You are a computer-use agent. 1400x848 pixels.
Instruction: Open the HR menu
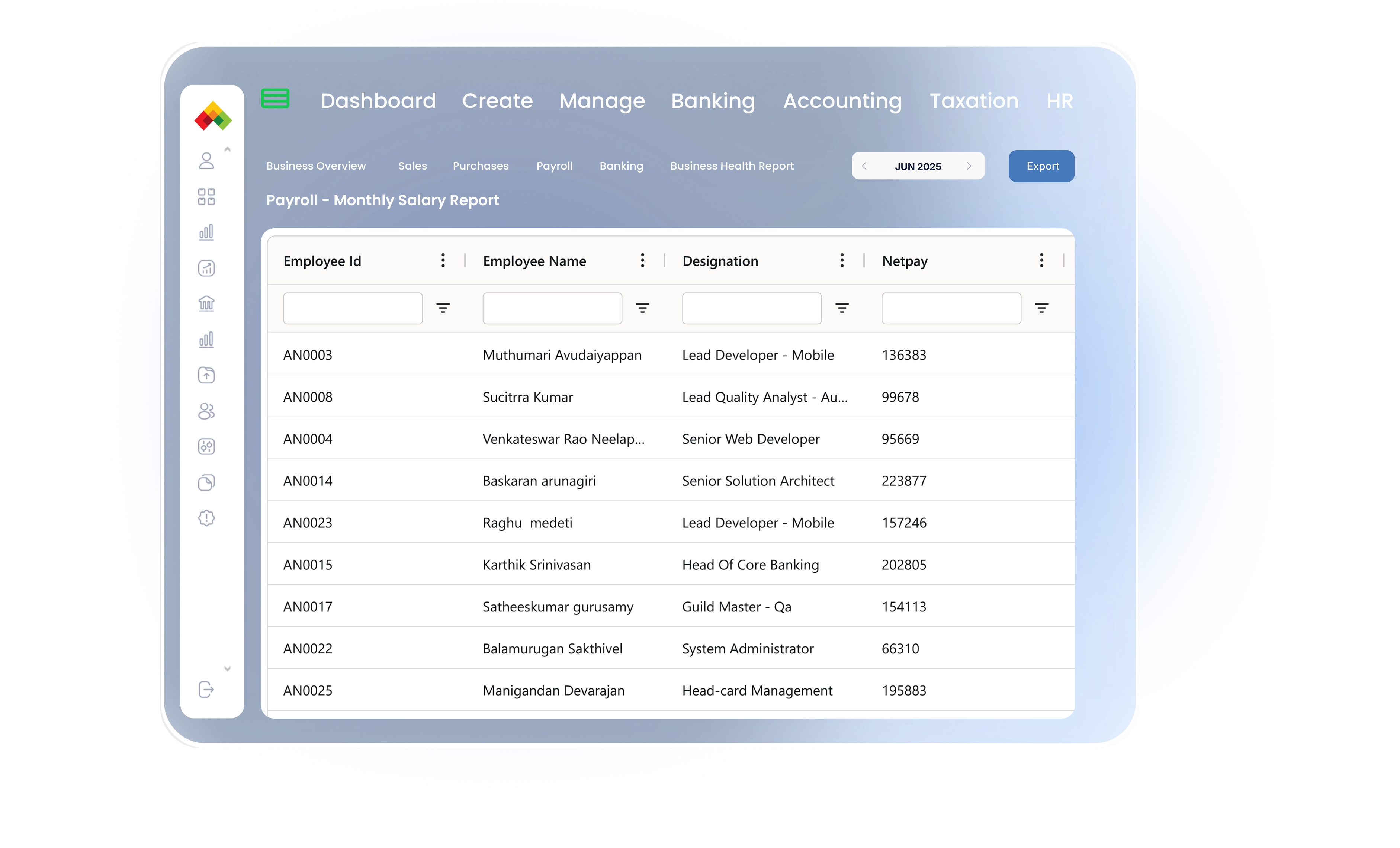1060,100
